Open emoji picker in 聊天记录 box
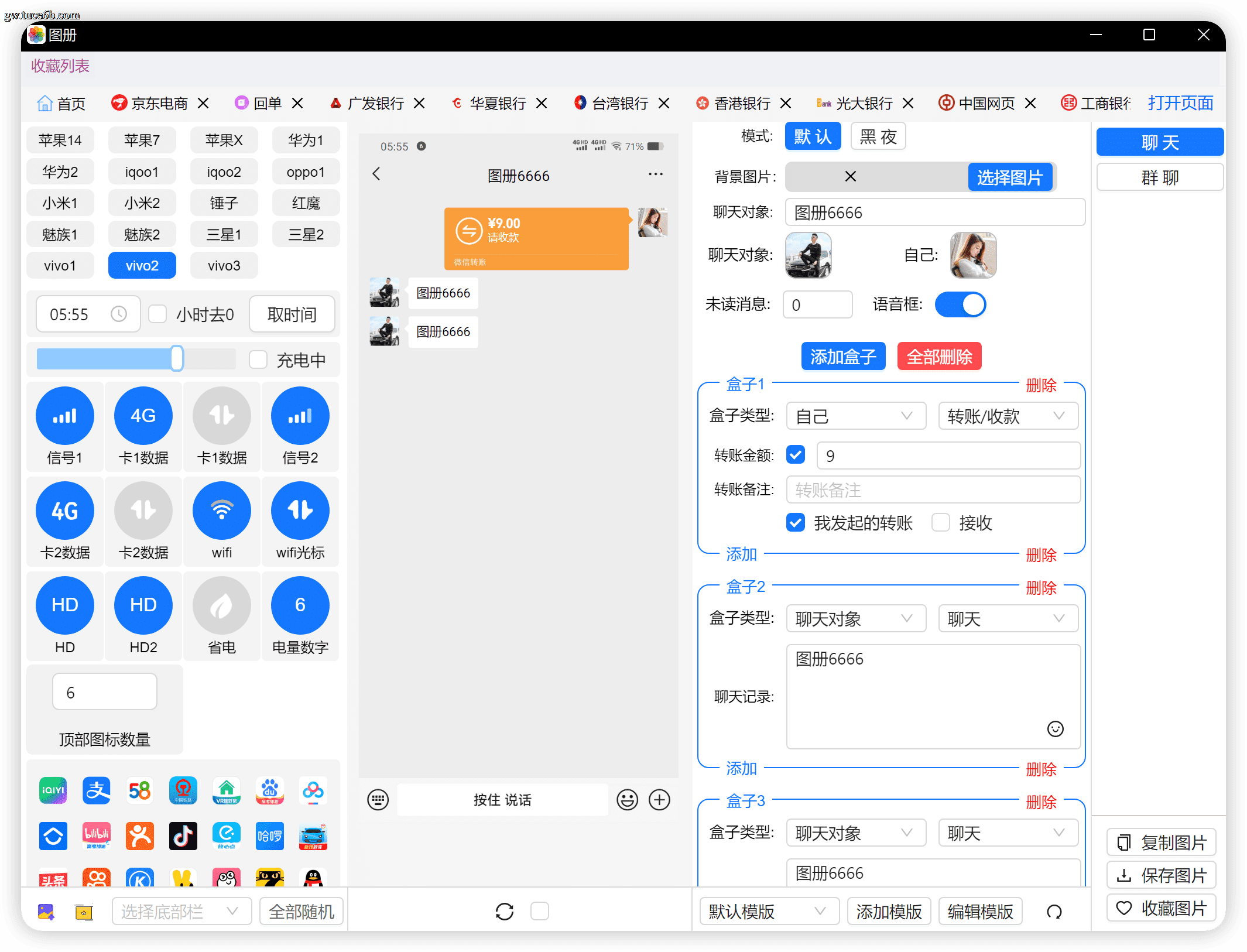Screen dimensions: 1247x952 [x=1055, y=728]
